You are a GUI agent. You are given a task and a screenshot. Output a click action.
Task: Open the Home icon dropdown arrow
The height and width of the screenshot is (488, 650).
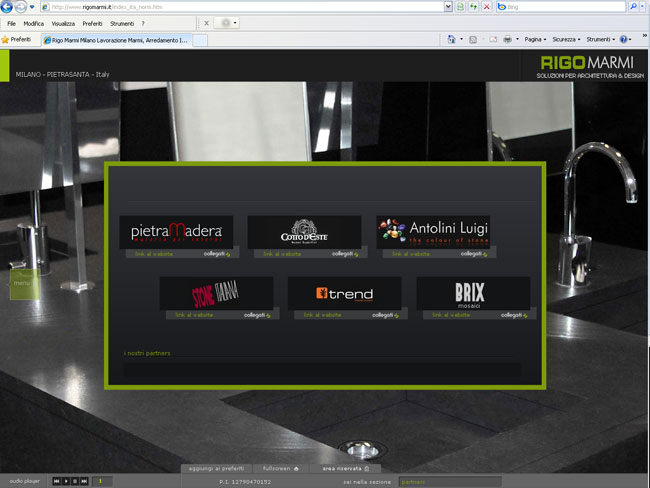461,39
